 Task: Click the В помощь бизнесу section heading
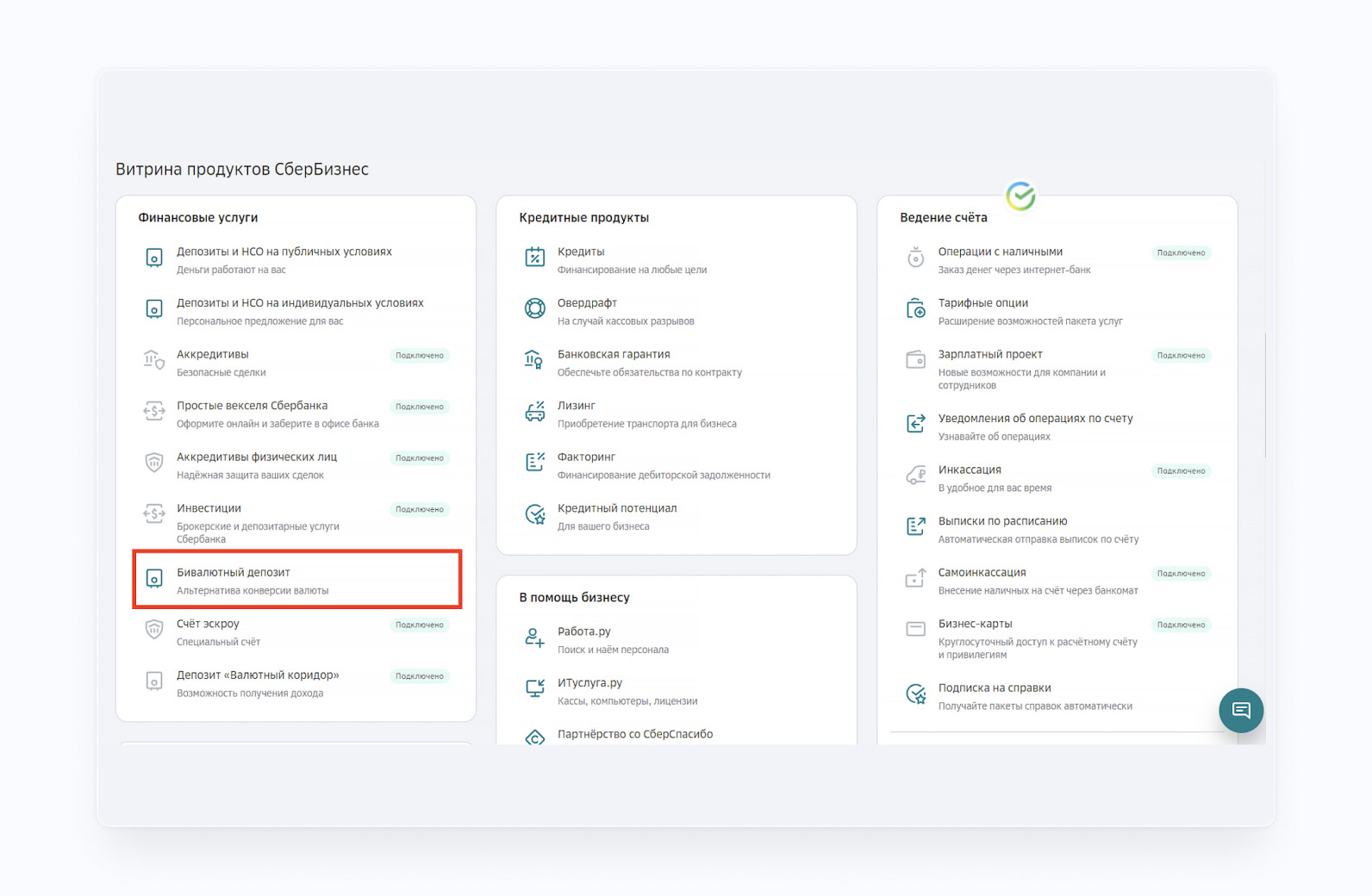574,598
